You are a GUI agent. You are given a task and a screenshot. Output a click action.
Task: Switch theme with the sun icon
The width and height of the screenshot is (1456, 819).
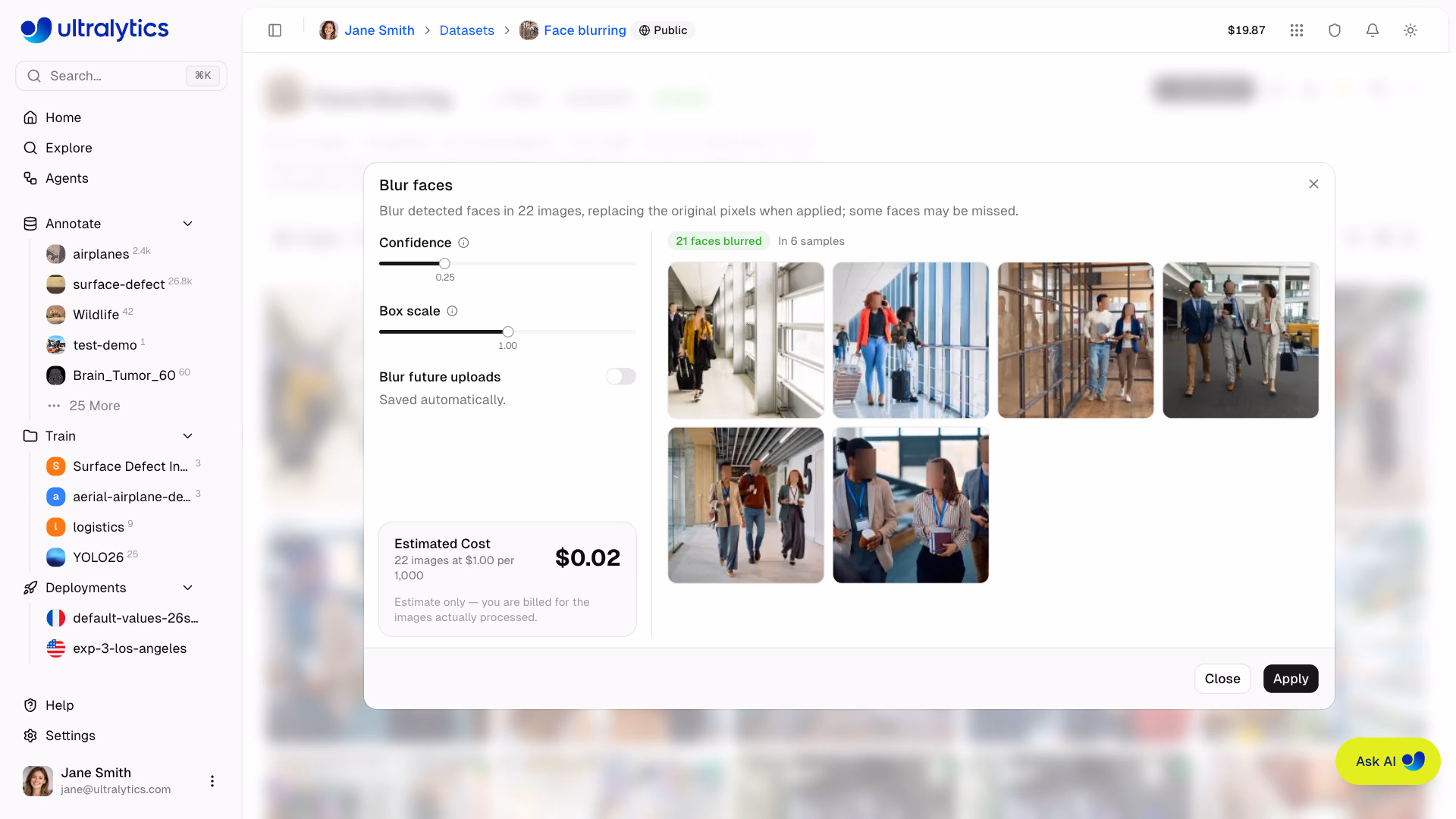click(x=1410, y=30)
